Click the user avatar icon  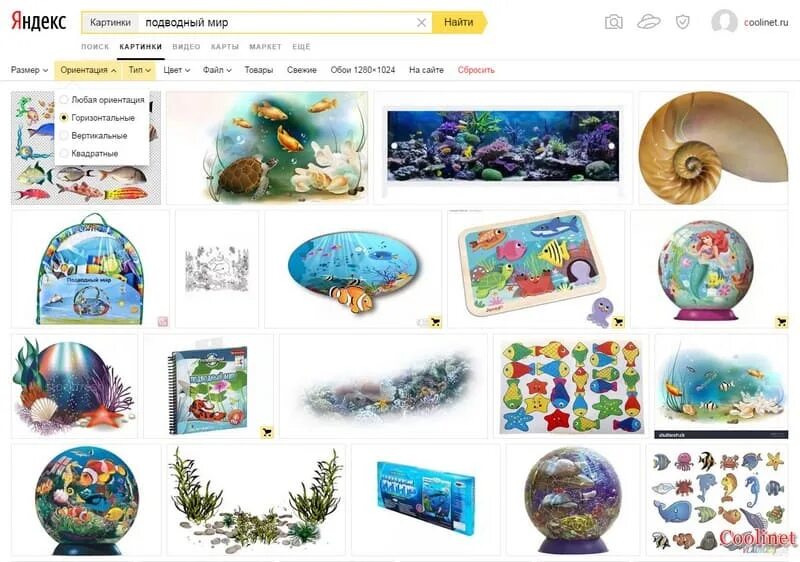(724, 22)
